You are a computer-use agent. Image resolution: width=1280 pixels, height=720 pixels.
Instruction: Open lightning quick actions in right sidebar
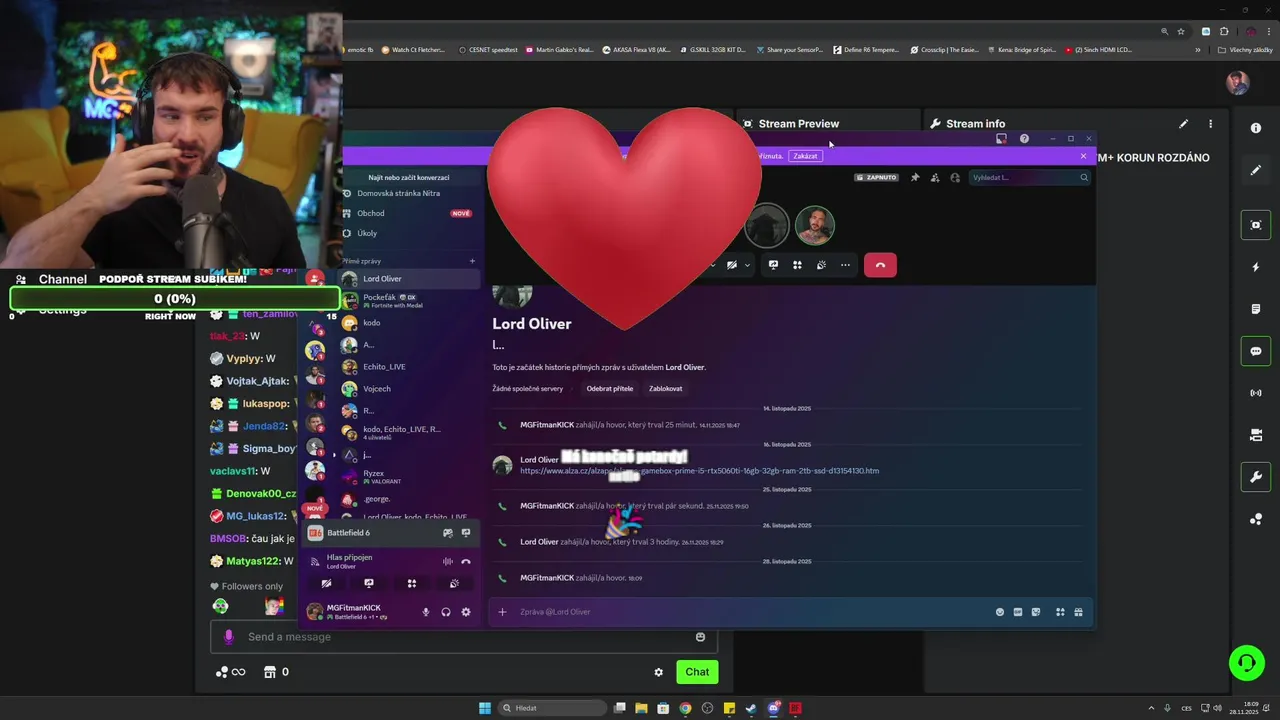1256,267
